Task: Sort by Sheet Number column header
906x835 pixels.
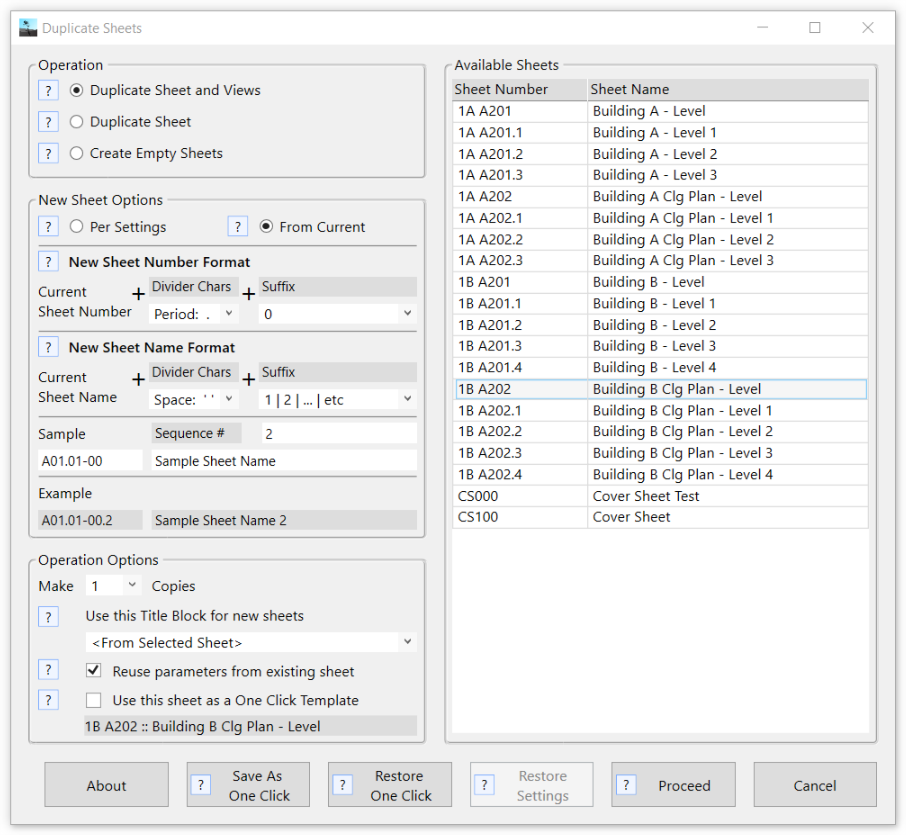Action: click(519, 89)
